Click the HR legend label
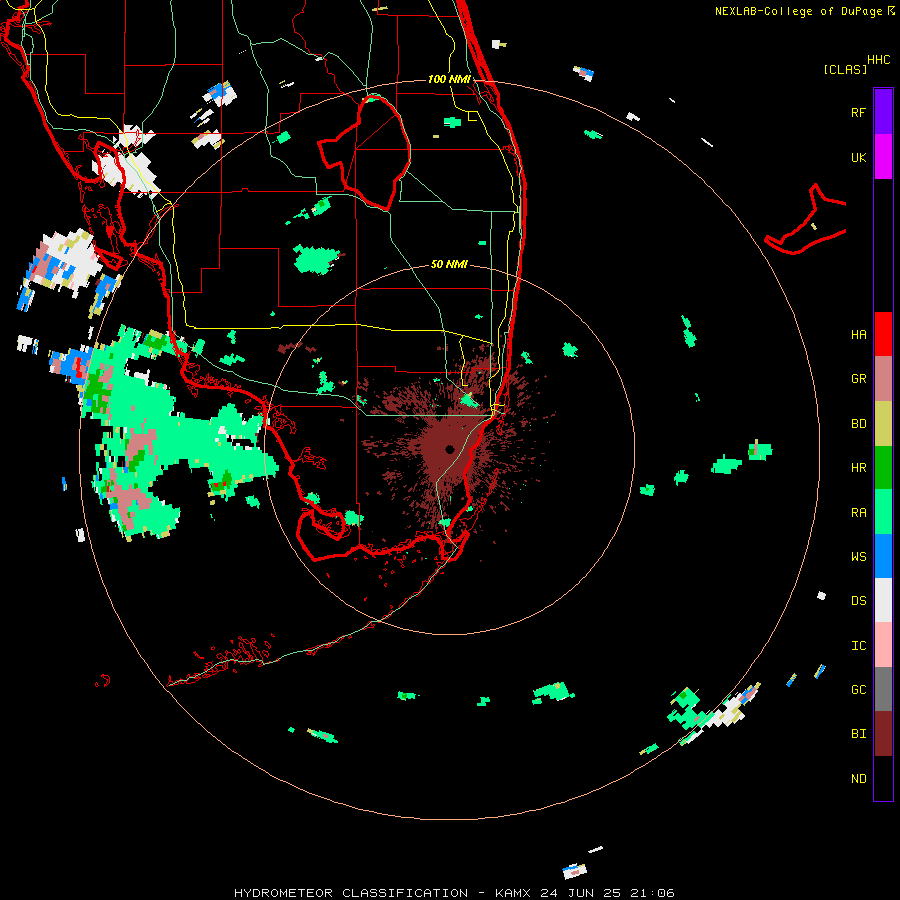Image resolution: width=900 pixels, height=900 pixels. coord(858,468)
